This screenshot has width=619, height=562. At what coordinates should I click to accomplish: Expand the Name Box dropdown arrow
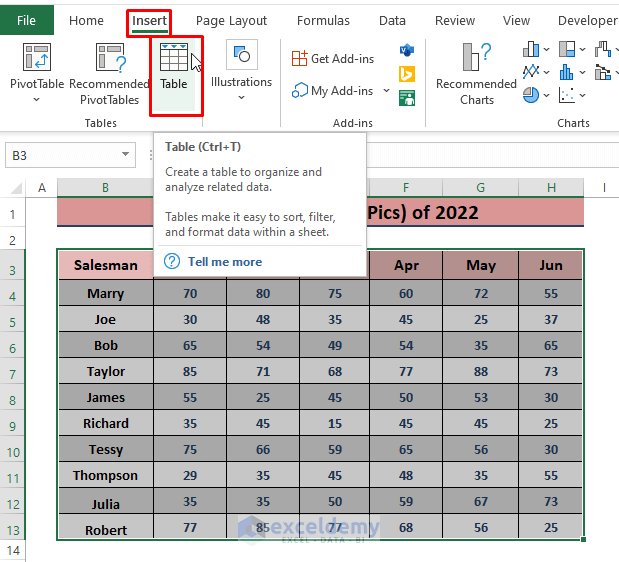tap(126, 154)
